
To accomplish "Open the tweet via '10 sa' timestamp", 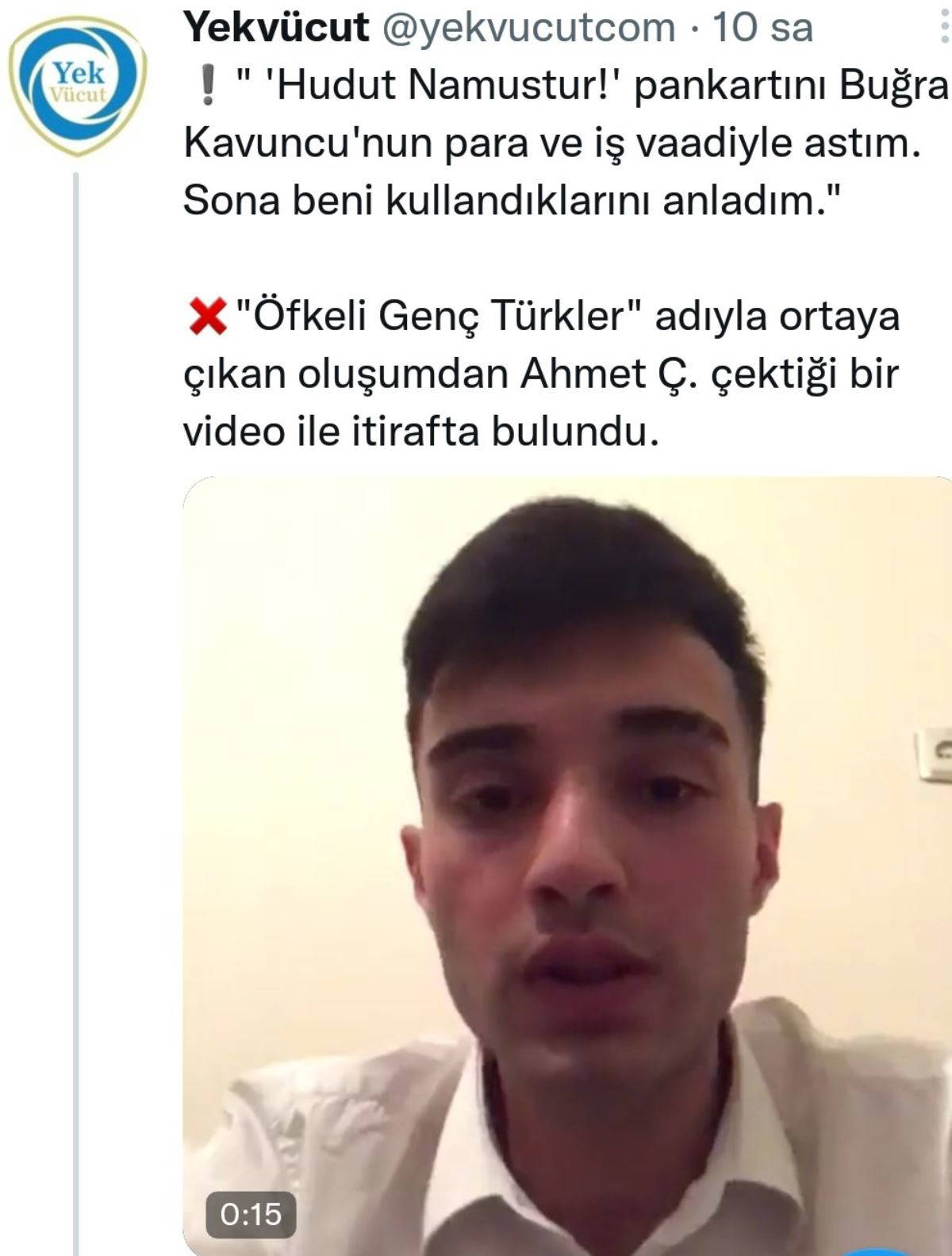I will [x=763, y=28].
